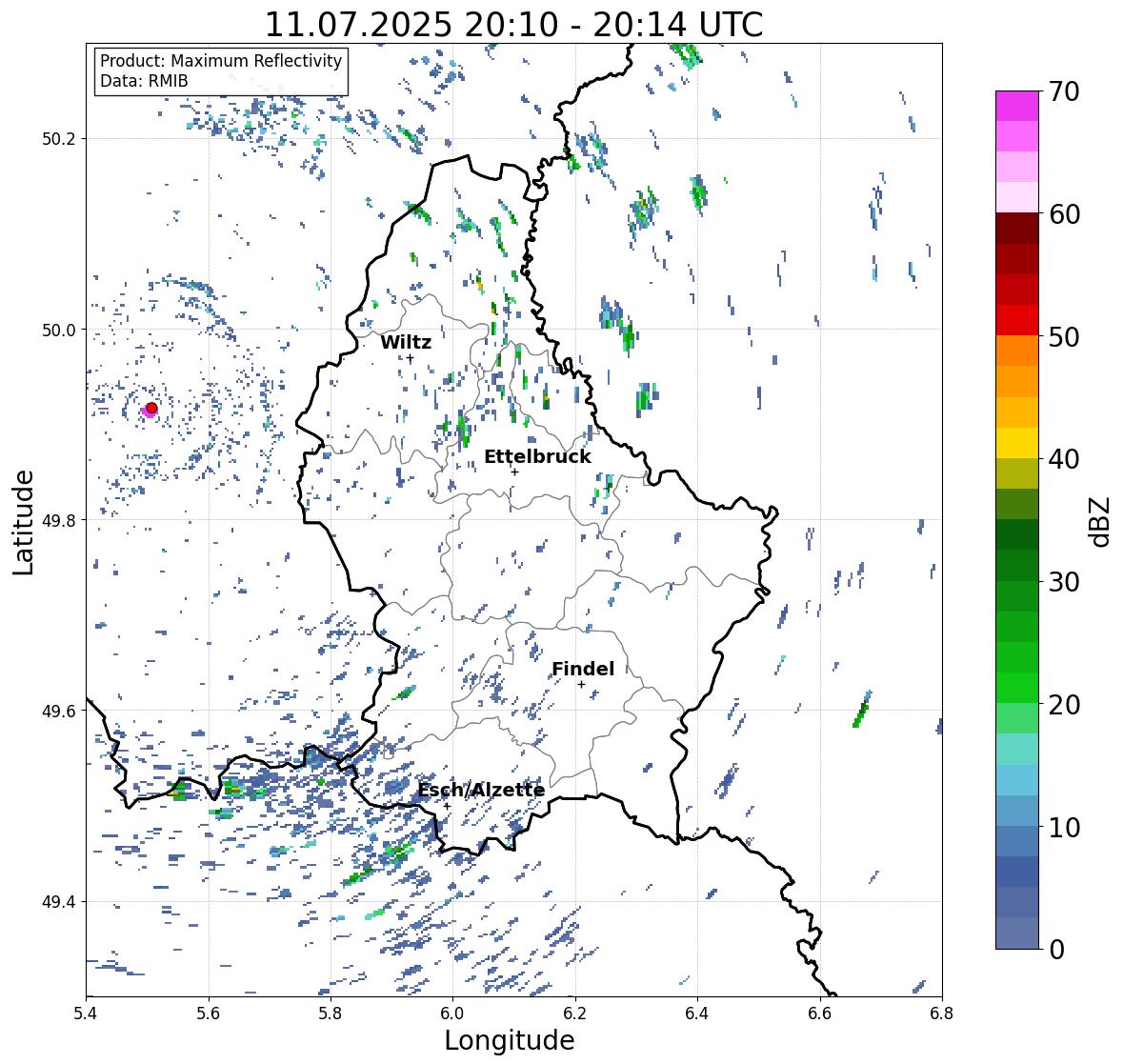The height and width of the screenshot is (1064, 1123).
Task: Click the Esch/Alzette station label
Action: tap(481, 791)
